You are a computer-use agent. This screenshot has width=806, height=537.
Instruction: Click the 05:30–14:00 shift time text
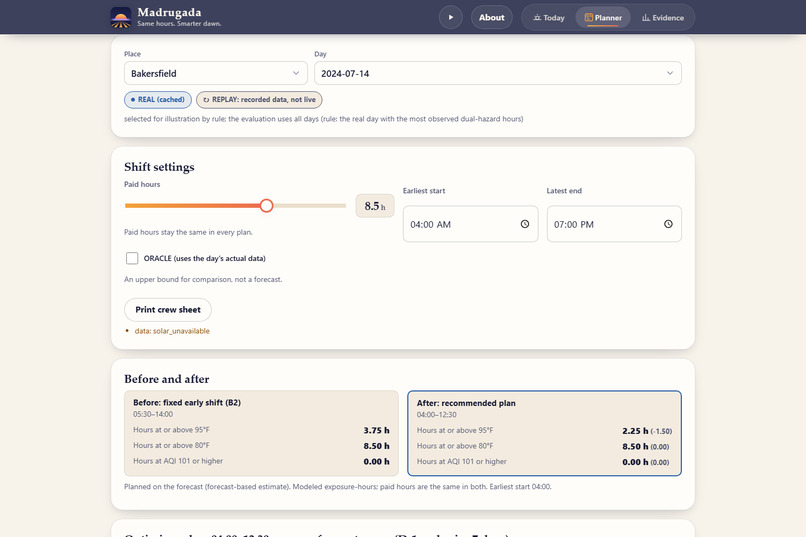tap(153, 414)
